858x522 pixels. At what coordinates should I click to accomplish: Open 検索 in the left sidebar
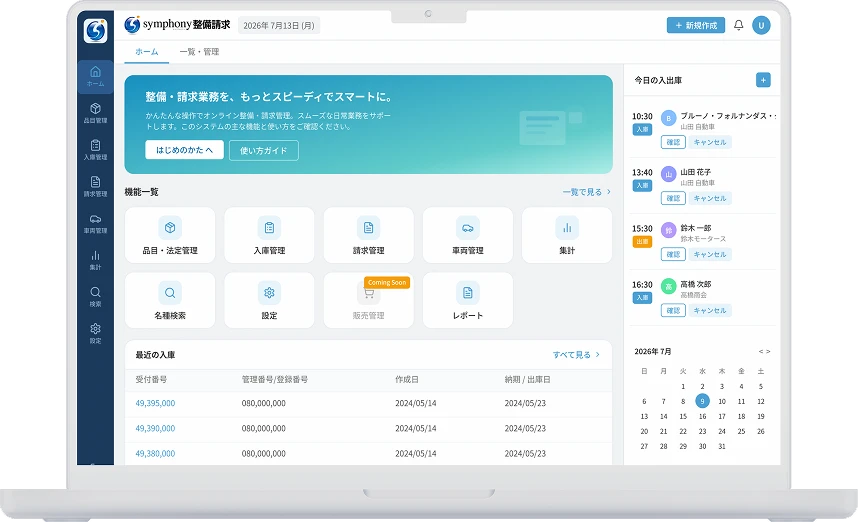click(95, 297)
